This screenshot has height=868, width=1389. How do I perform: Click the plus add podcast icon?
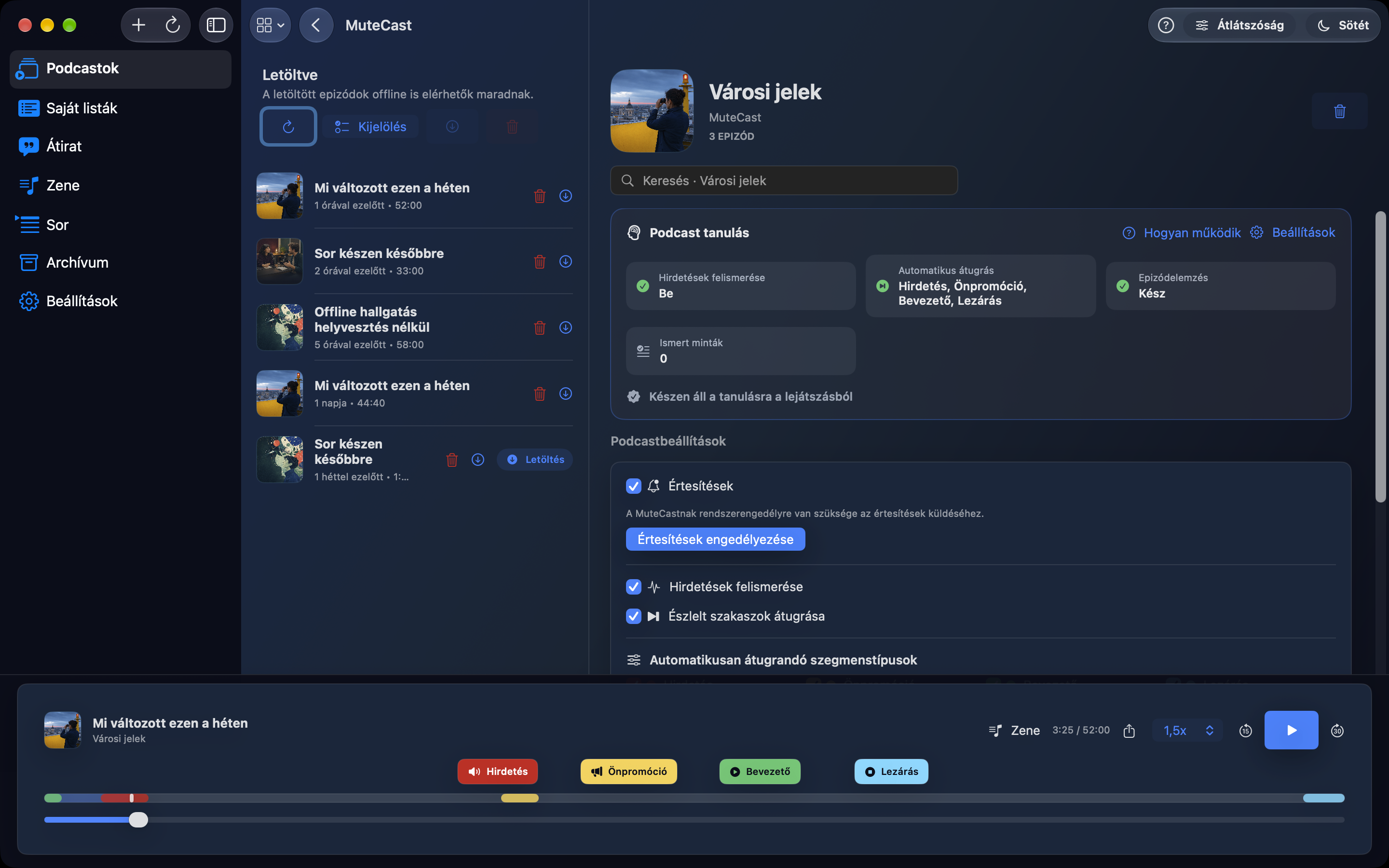pos(139,25)
